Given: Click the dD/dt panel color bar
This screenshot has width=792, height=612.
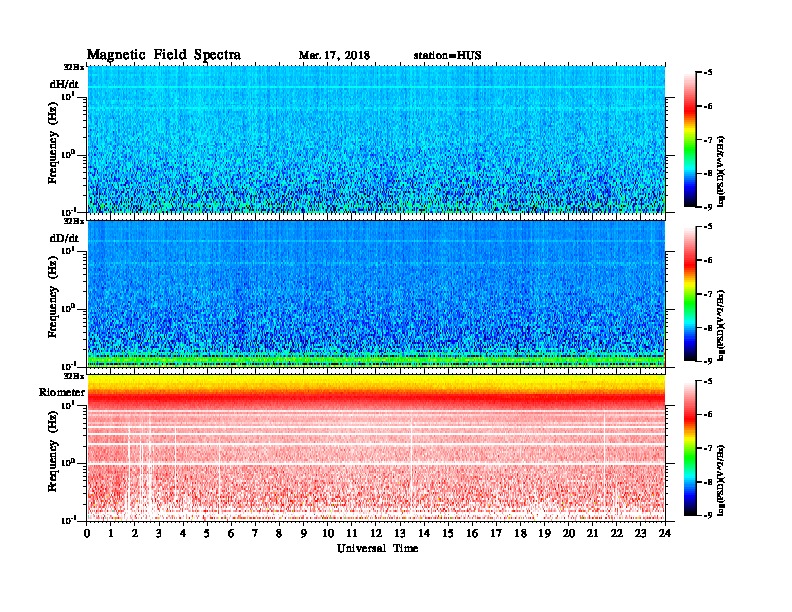Looking at the screenshot, I should point(690,293).
